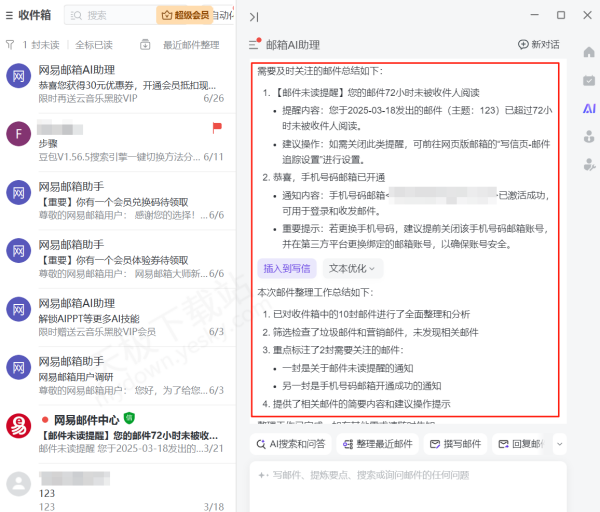Collapse the AI assistant panel with arrow icon
Screen dimensions: 600x512
pos(254,16)
